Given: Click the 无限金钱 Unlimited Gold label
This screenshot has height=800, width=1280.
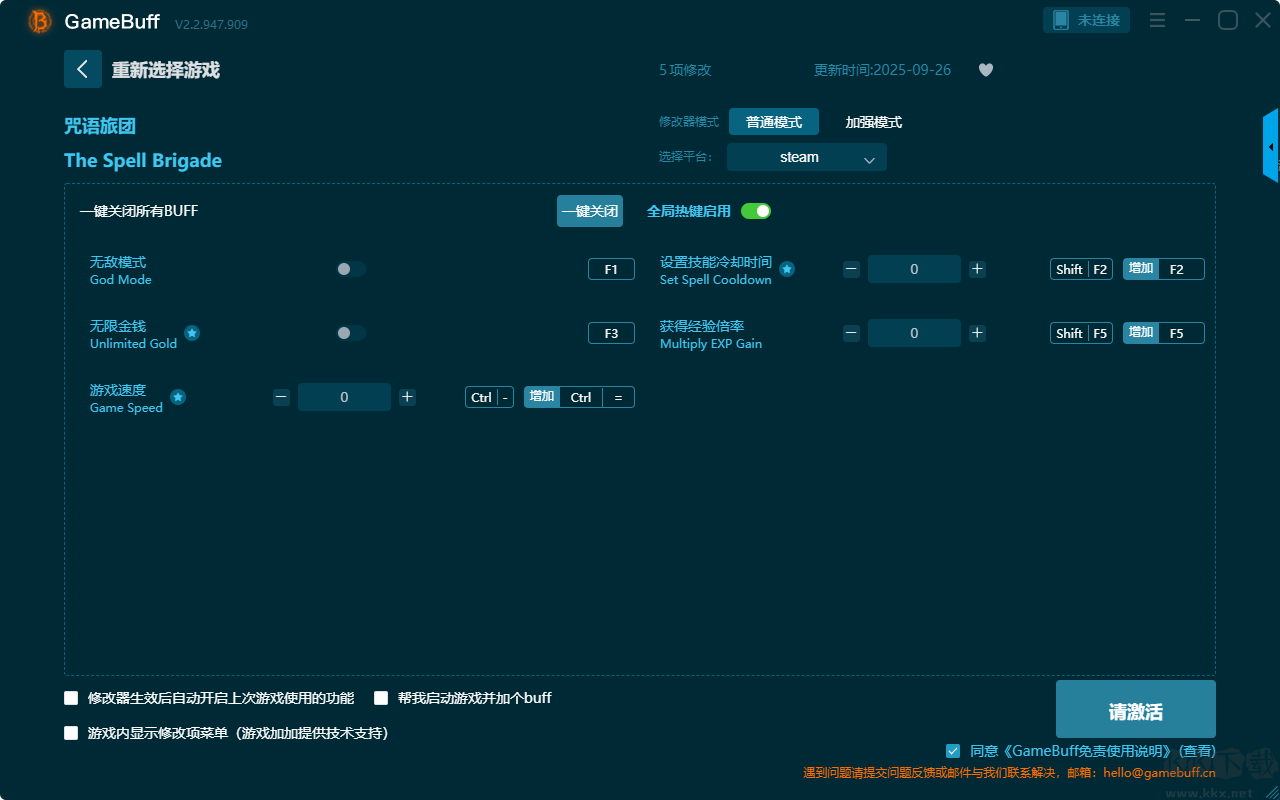Looking at the screenshot, I should click(118, 326).
